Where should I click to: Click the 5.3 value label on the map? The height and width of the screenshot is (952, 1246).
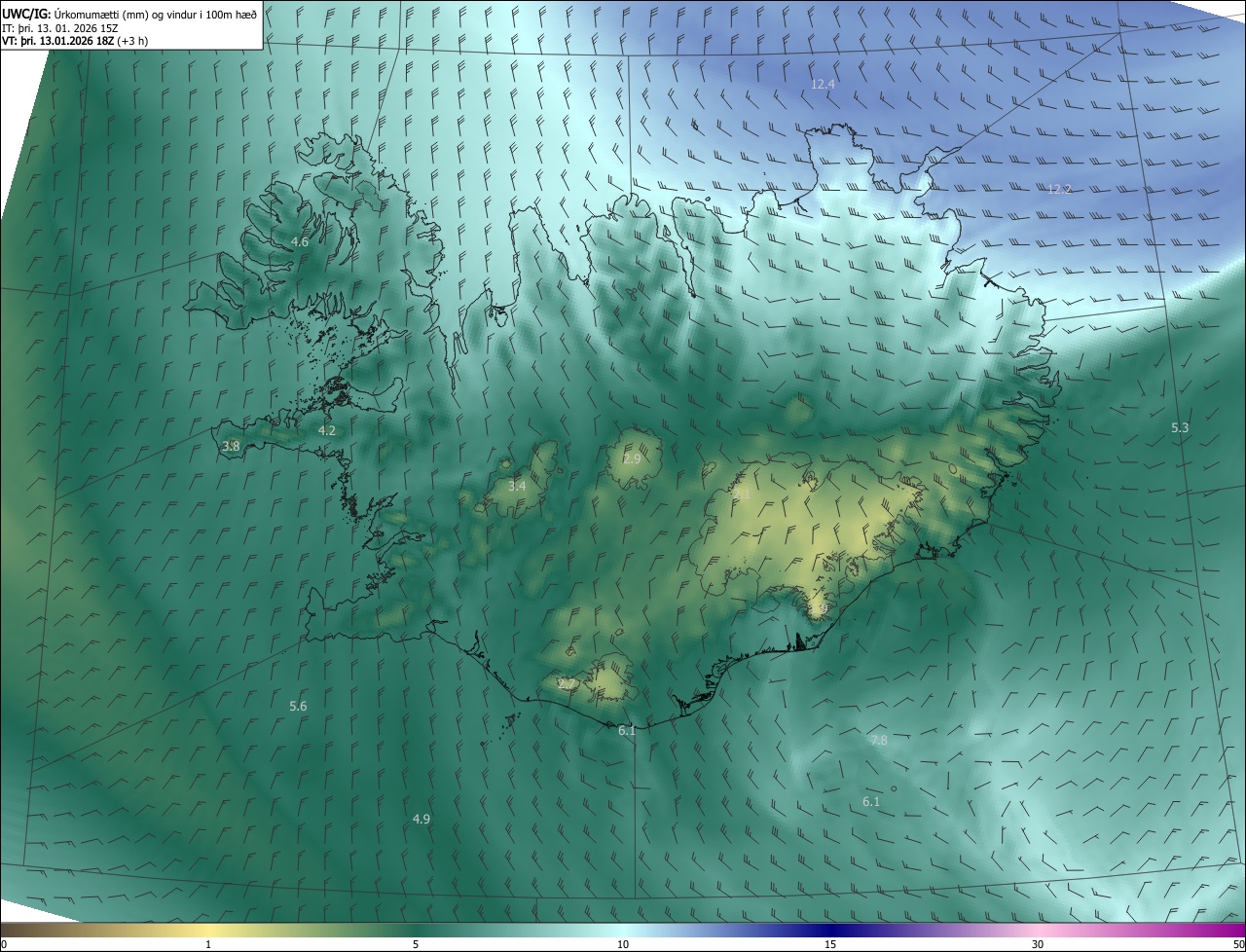(x=1180, y=428)
